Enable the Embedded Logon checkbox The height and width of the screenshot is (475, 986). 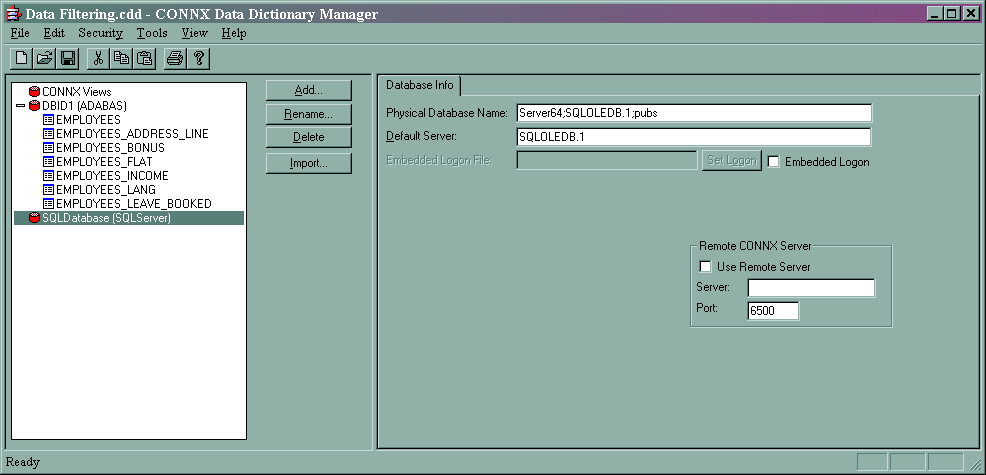[773, 162]
